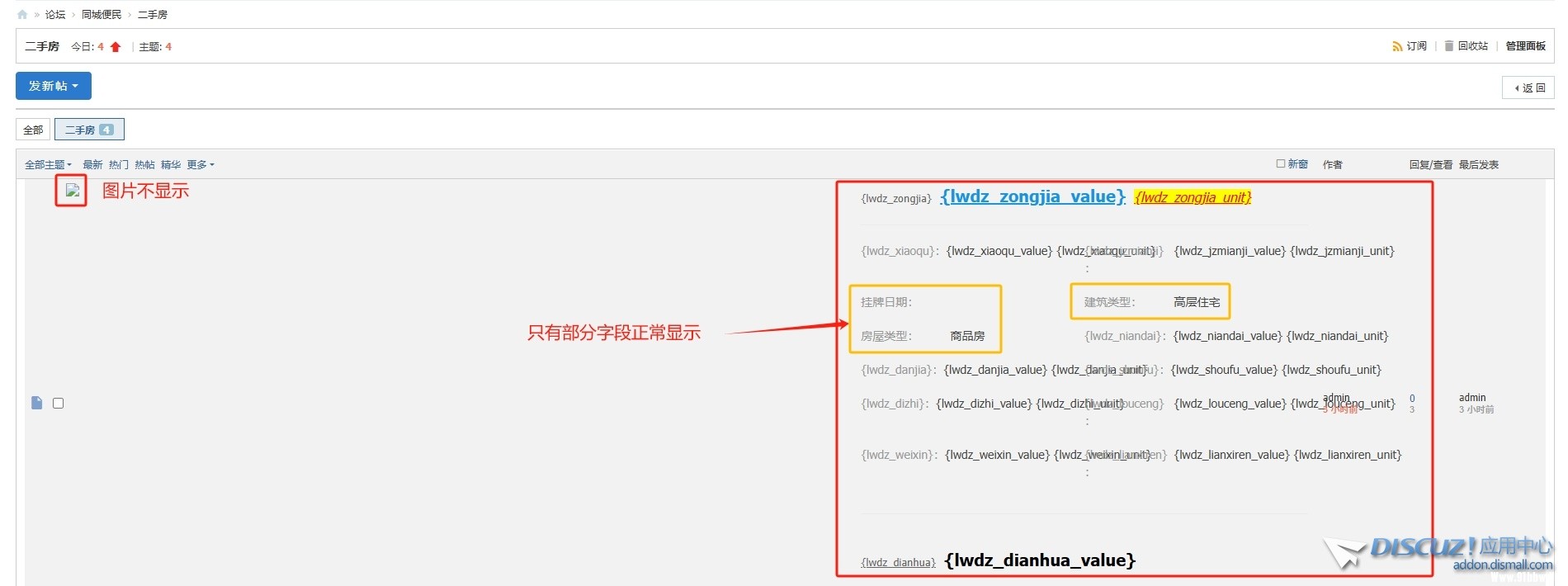Open the recycle bin (回收站) icon
Image resolution: width=1568 pixels, height=586 pixels.
coord(1448,46)
